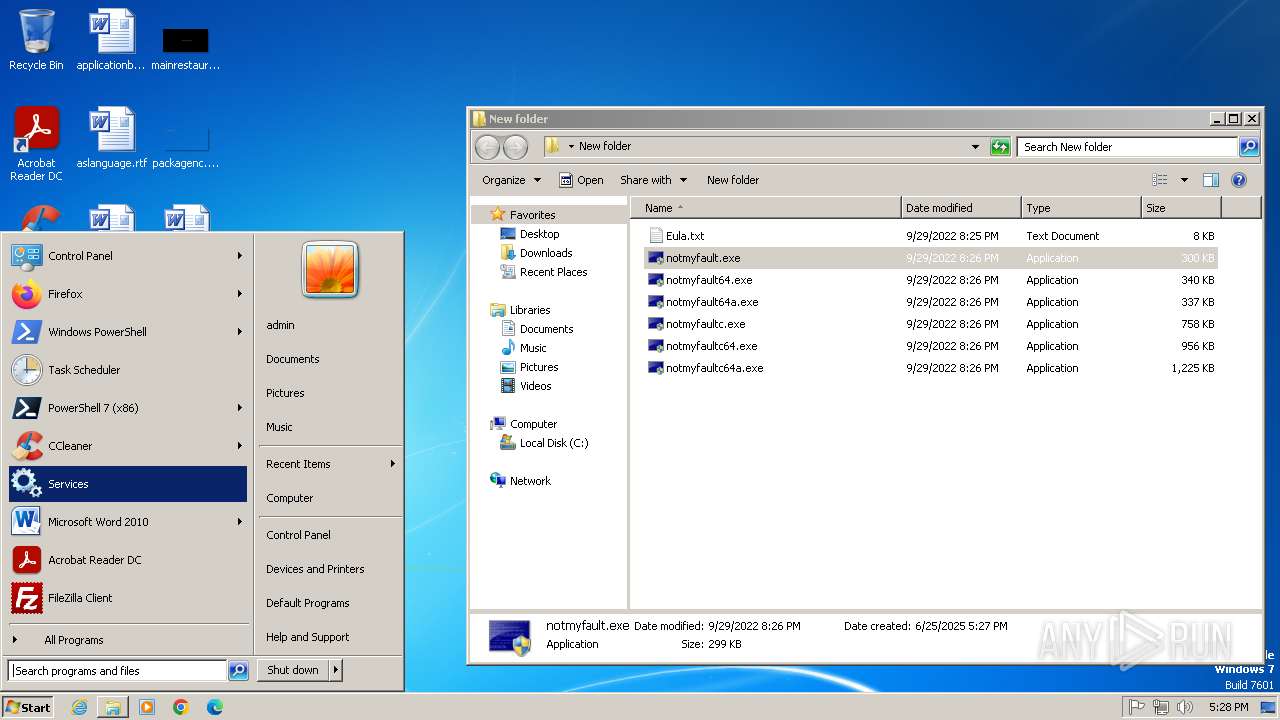Launch Firefox from the Start menu
Screen dimensions: 1280x720
click(127, 294)
